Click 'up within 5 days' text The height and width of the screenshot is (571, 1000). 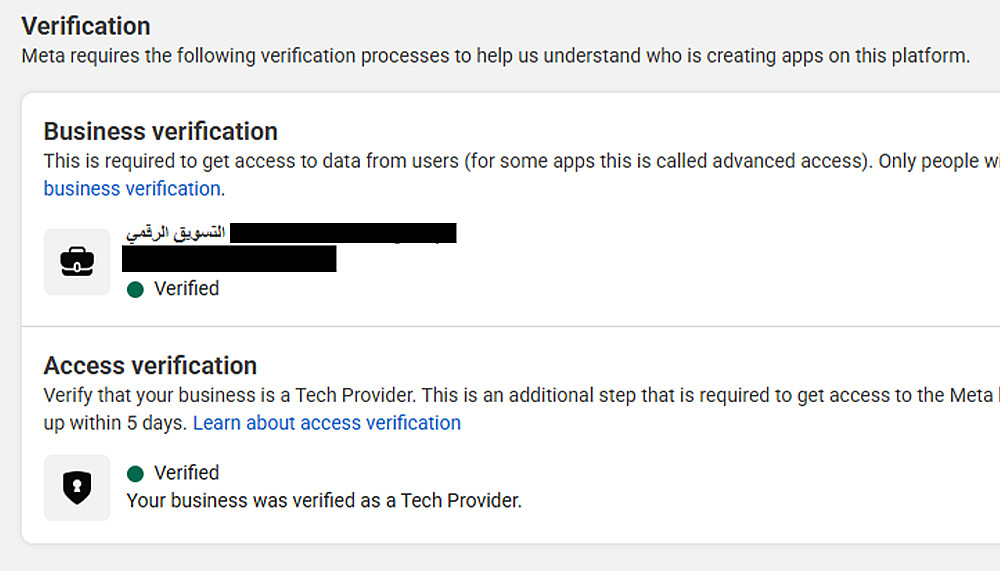pyautogui.click(x=115, y=422)
